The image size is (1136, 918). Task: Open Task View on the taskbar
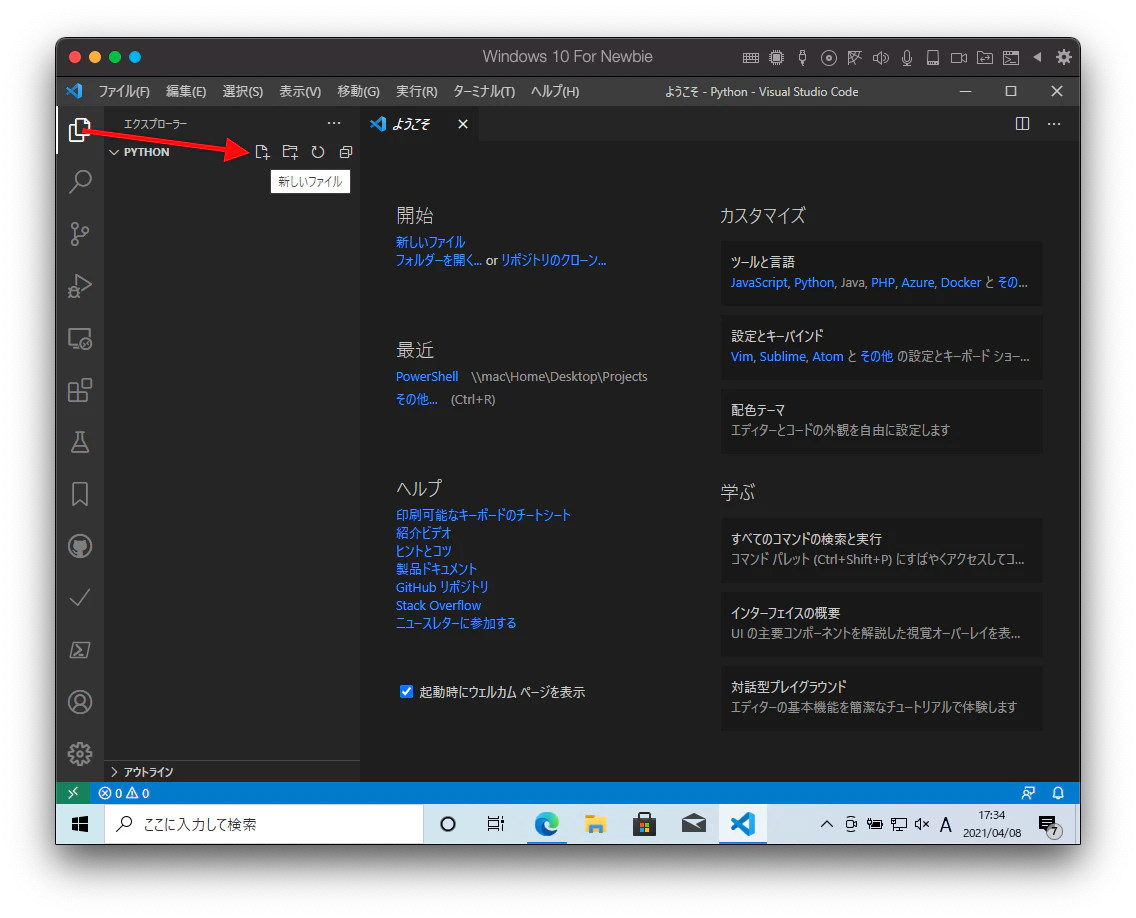pos(496,825)
